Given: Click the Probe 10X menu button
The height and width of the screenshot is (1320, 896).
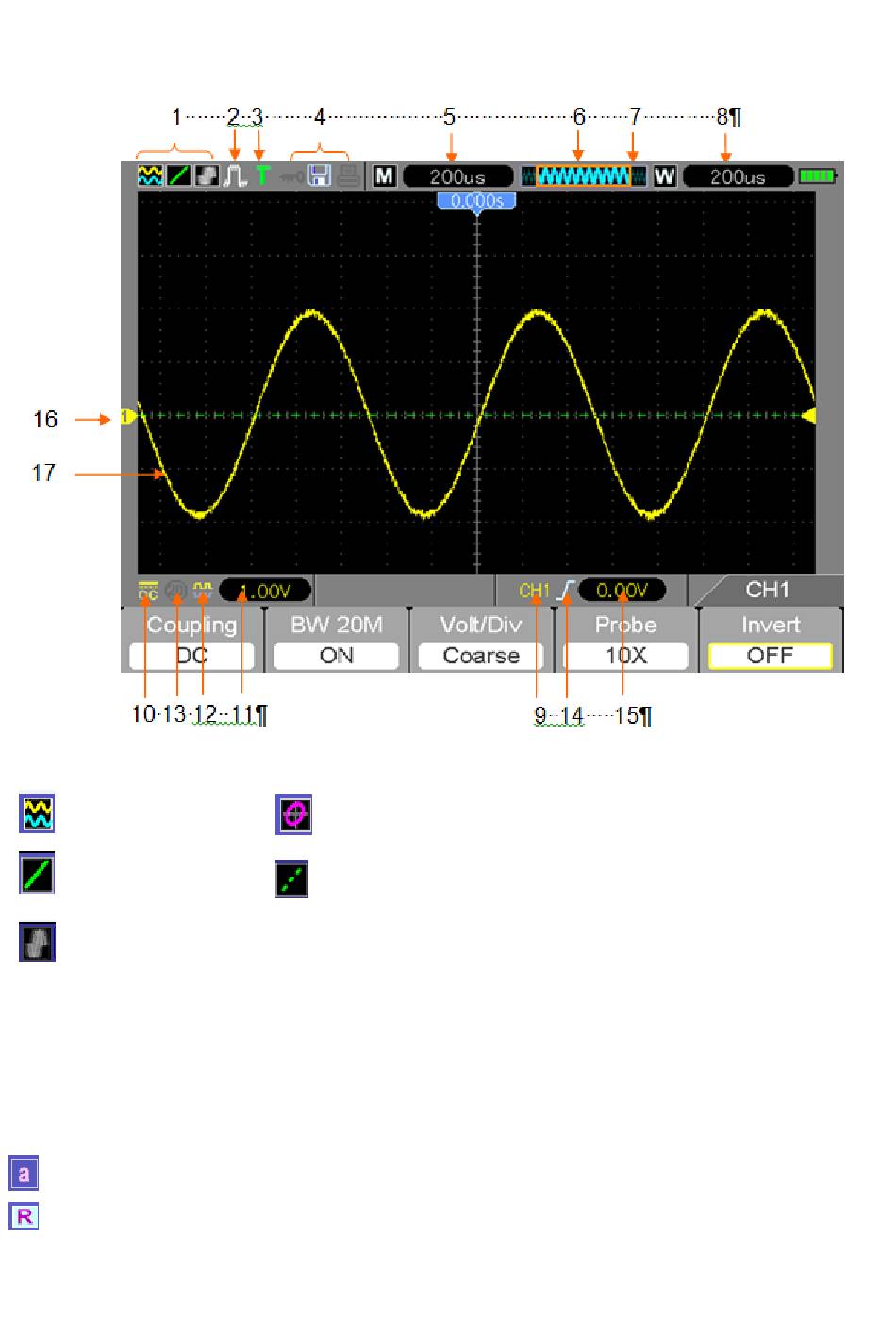Looking at the screenshot, I should (625, 640).
